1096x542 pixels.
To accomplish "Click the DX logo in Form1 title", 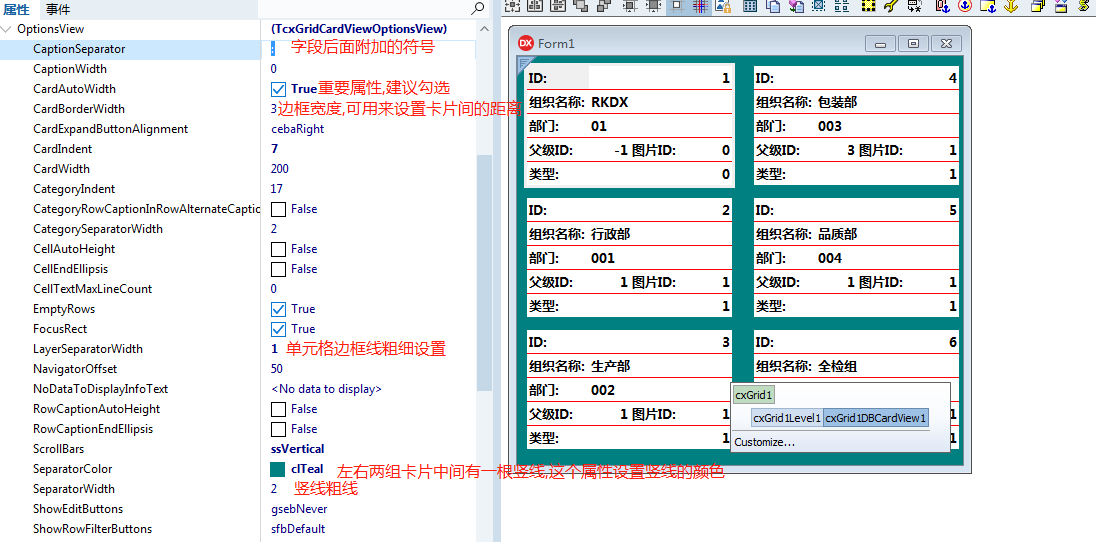I will [526, 43].
